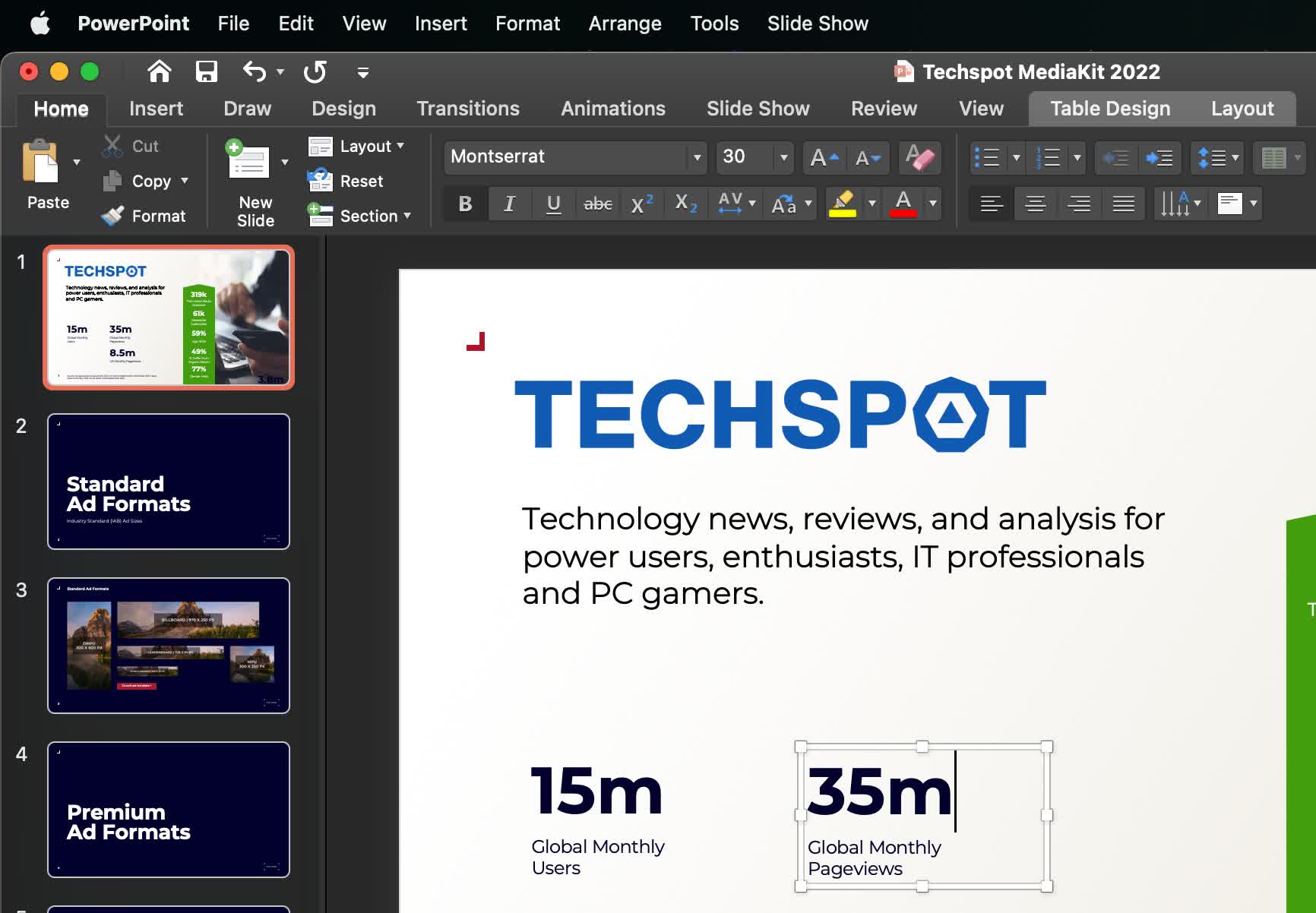Justify the paragraph text

[x=1122, y=203]
